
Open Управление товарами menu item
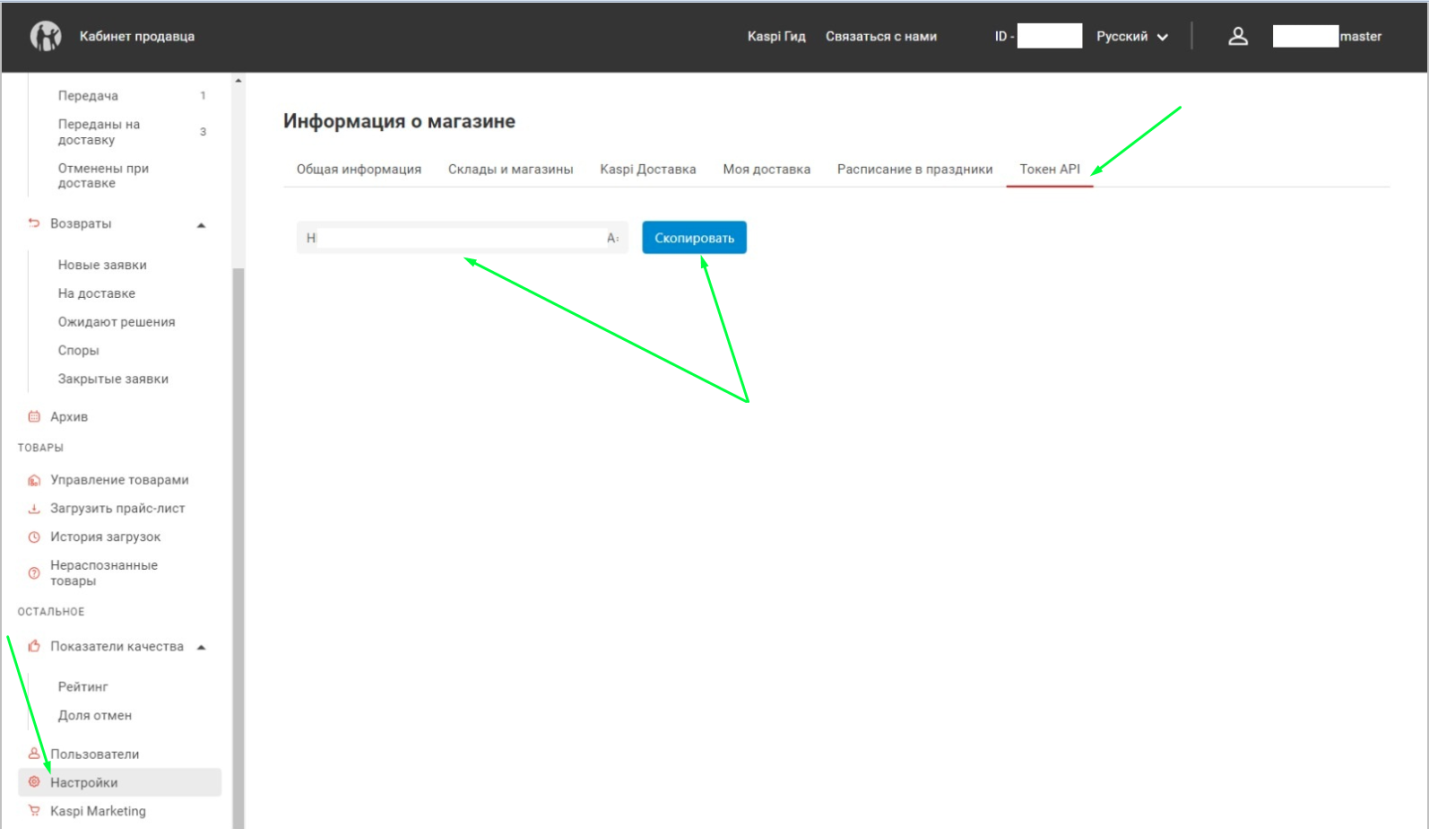pyautogui.click(x=120, y=480)
